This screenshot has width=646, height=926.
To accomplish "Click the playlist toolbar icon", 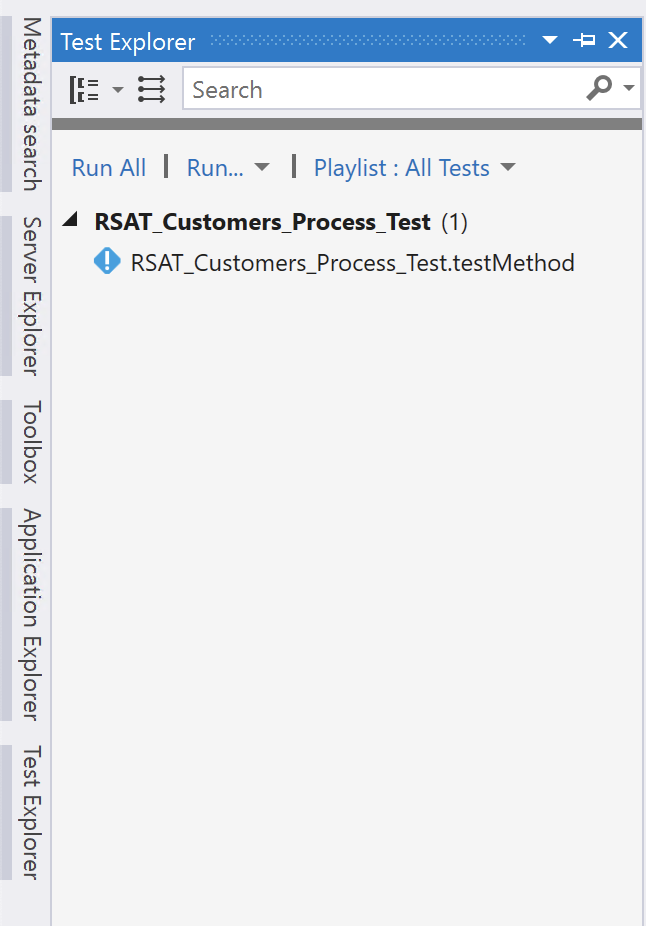I will (151, 90).
